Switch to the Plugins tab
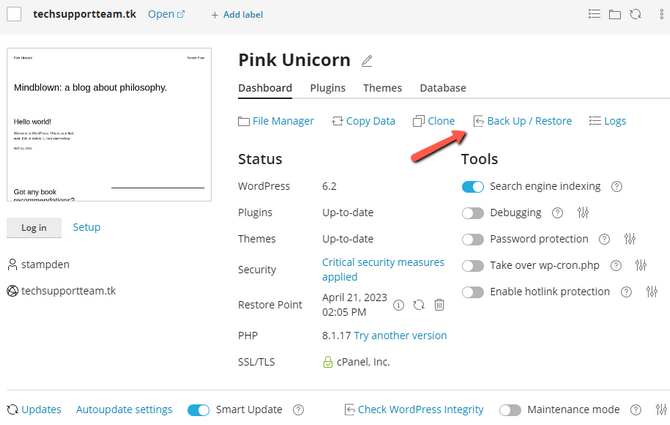Viewport: 670px width, 425px height. [x=328, y=88]
